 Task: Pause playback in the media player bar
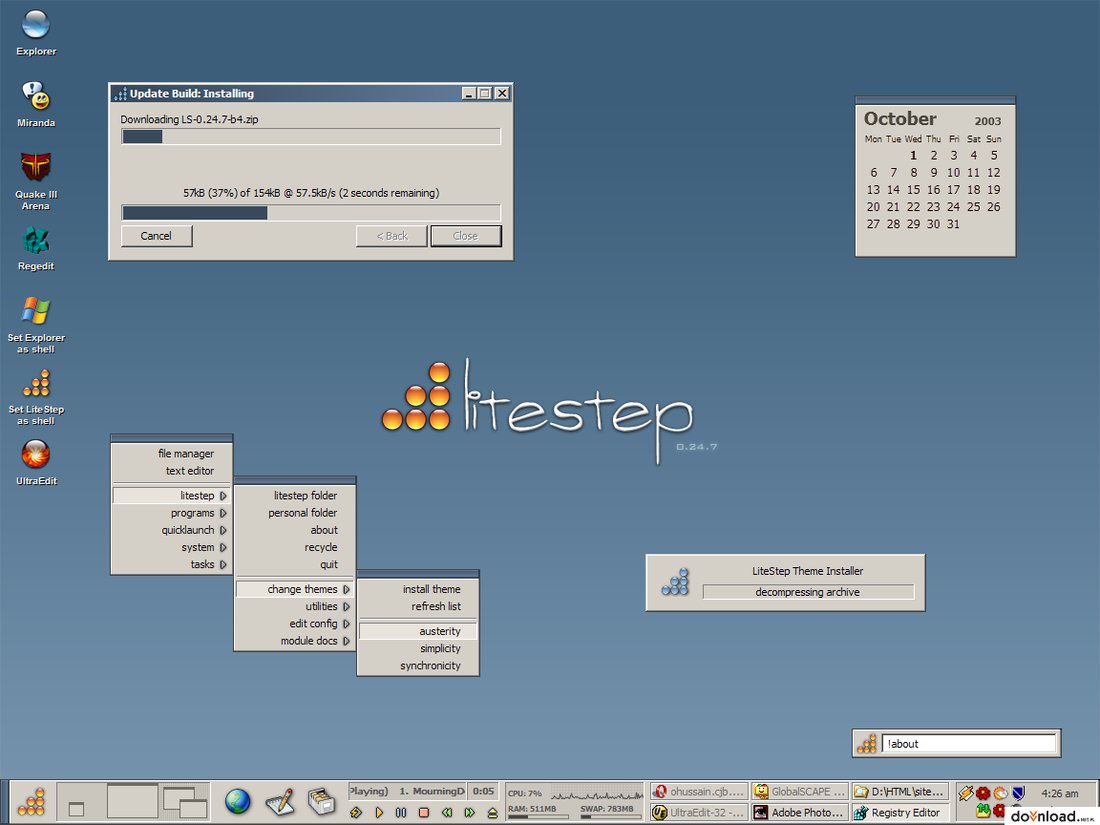pos(401,812)
